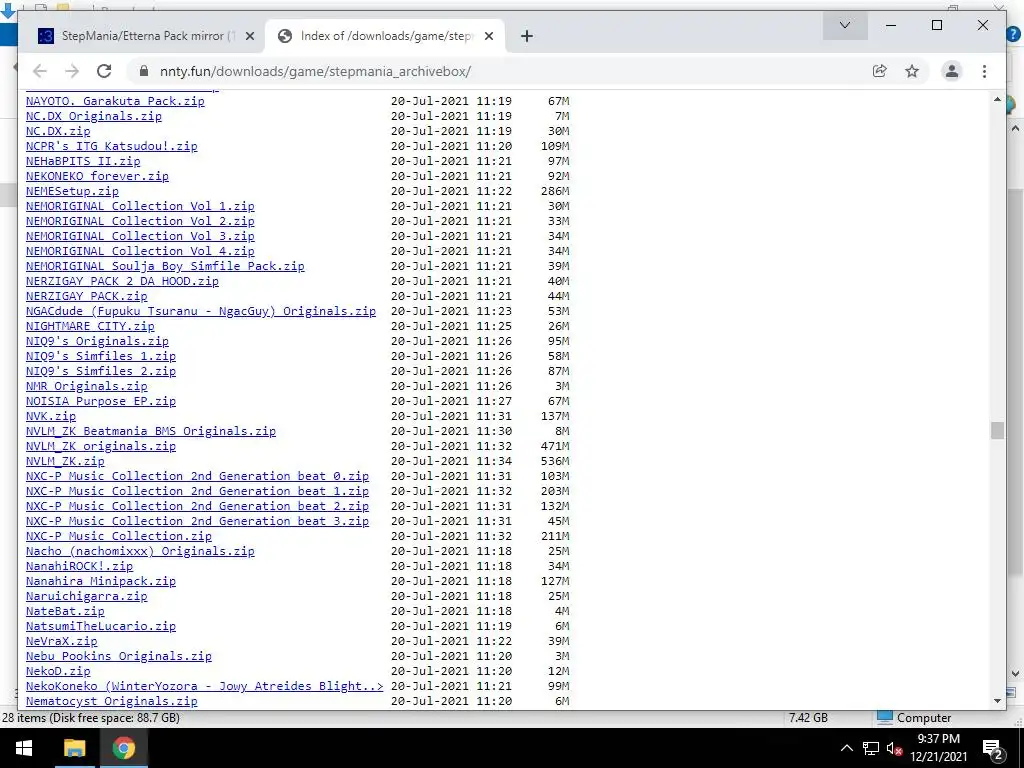Download NVLM_ZK Beatmania BMS Originals.zip
Image resolution: width=1024 pixels, height=768 pixels.
pos(151,432)
